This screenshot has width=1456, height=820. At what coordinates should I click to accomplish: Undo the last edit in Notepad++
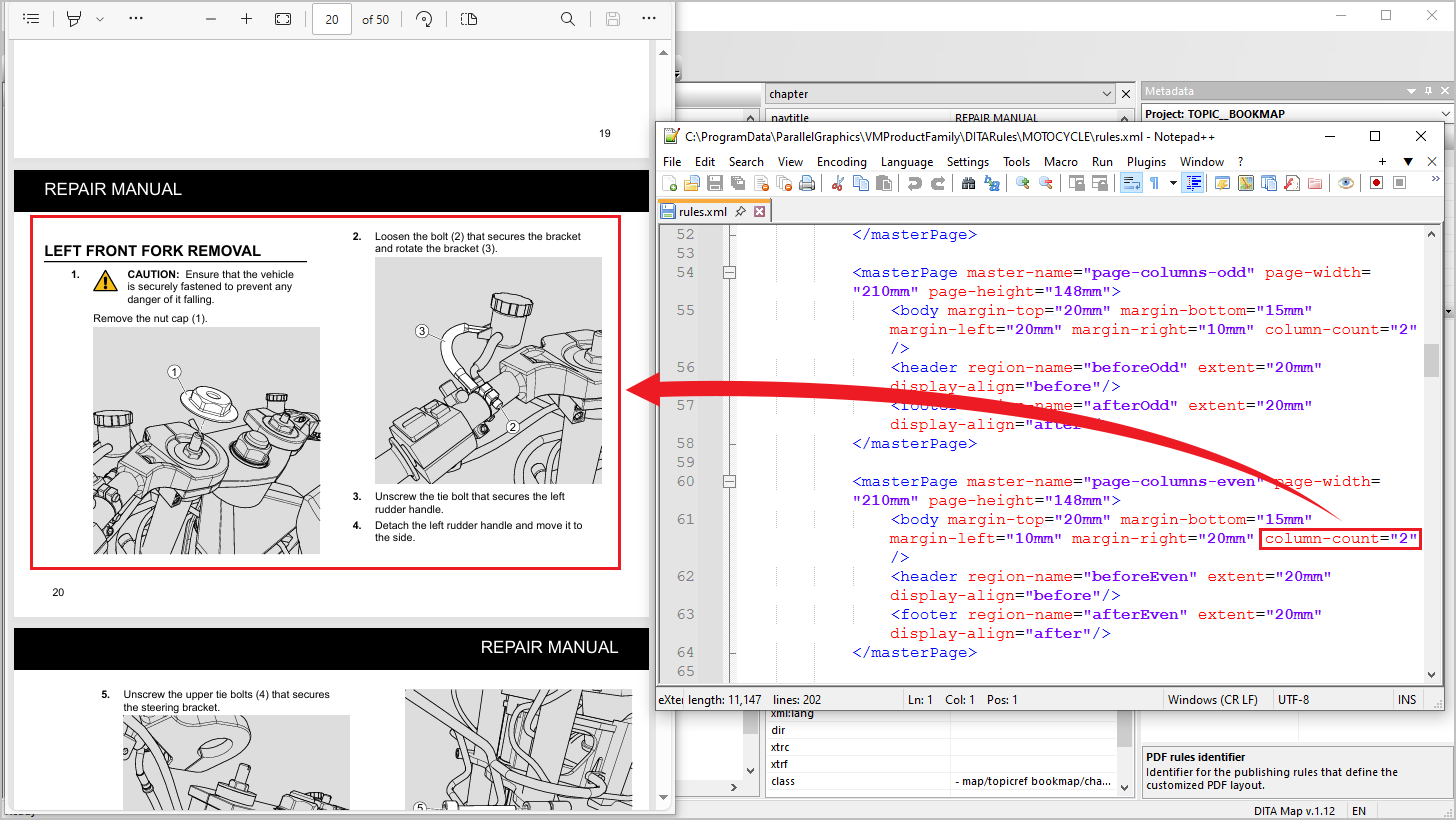tap(914, 182)
